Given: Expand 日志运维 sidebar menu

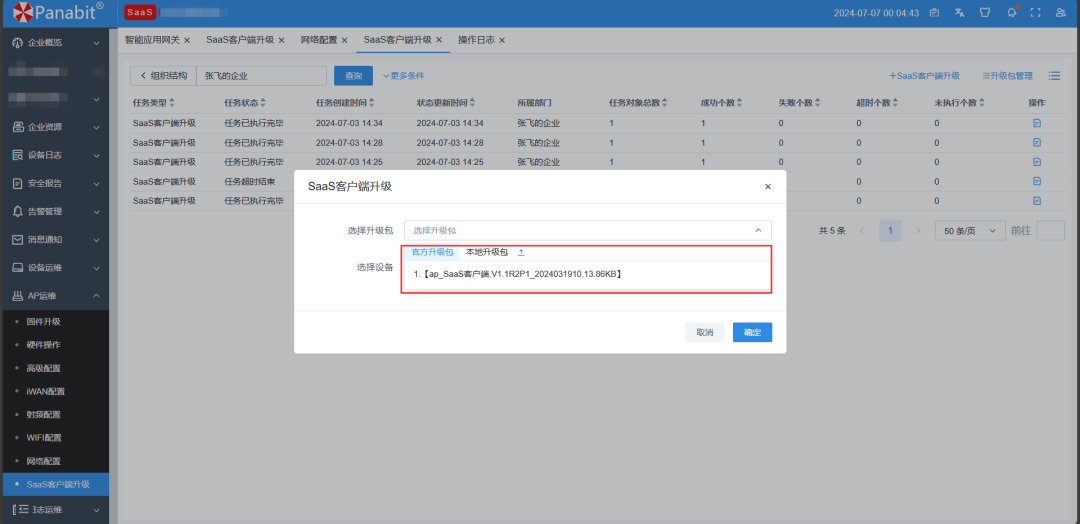Looking at the screenshot, I should point(54,510).
